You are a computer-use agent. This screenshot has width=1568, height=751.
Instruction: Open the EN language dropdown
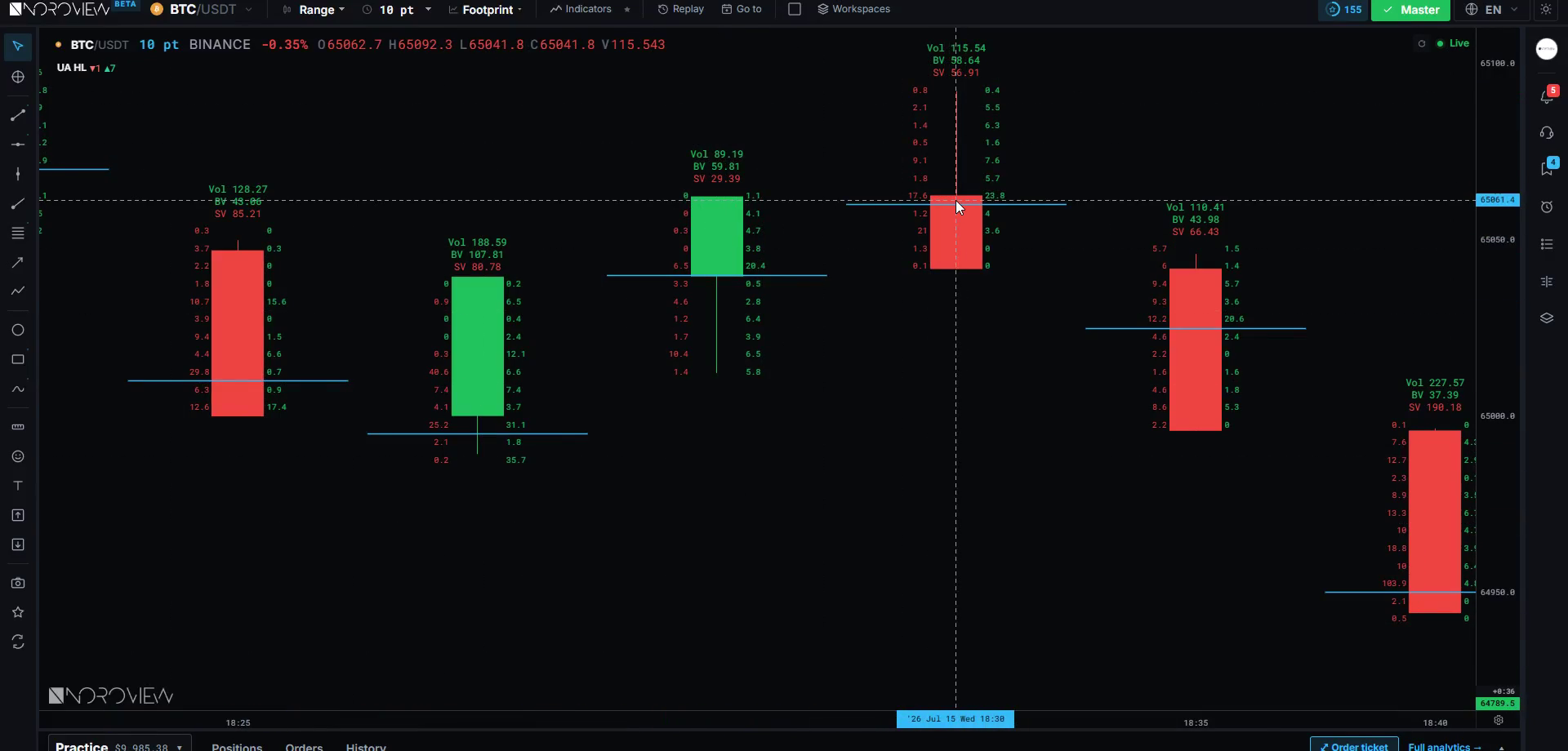1491,10
